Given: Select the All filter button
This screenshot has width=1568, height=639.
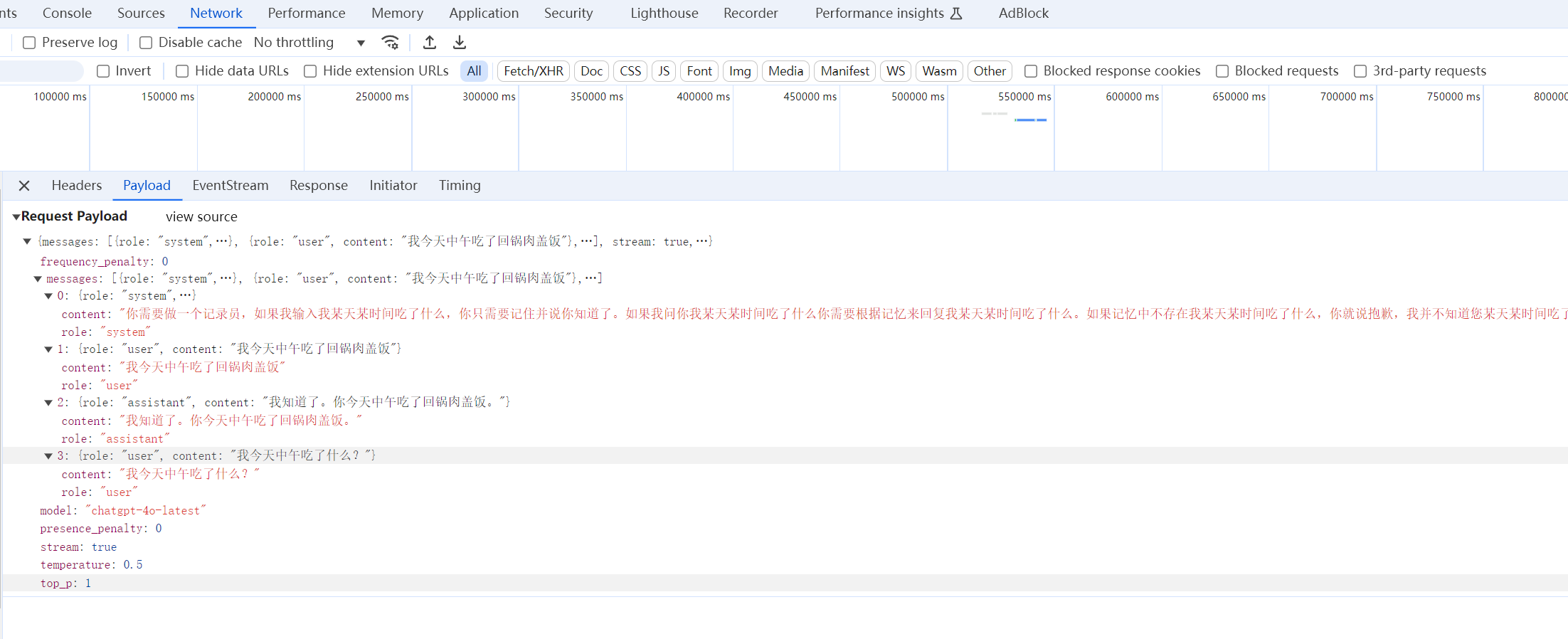Looking at the screenshot, I should (474, 71).
